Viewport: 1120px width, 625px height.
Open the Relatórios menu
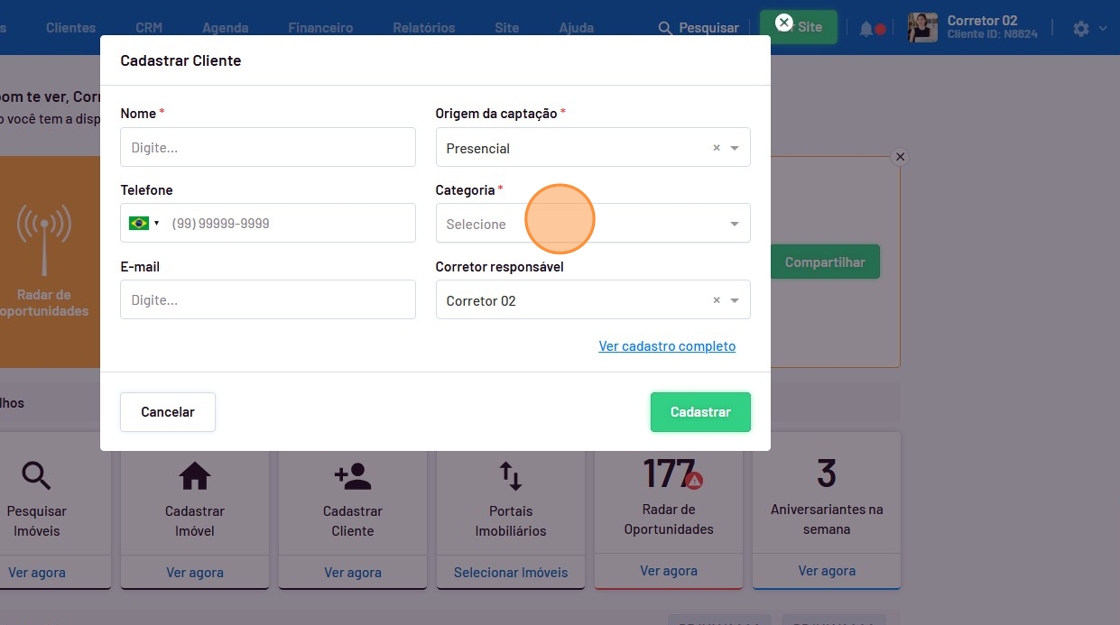(423, 28)
